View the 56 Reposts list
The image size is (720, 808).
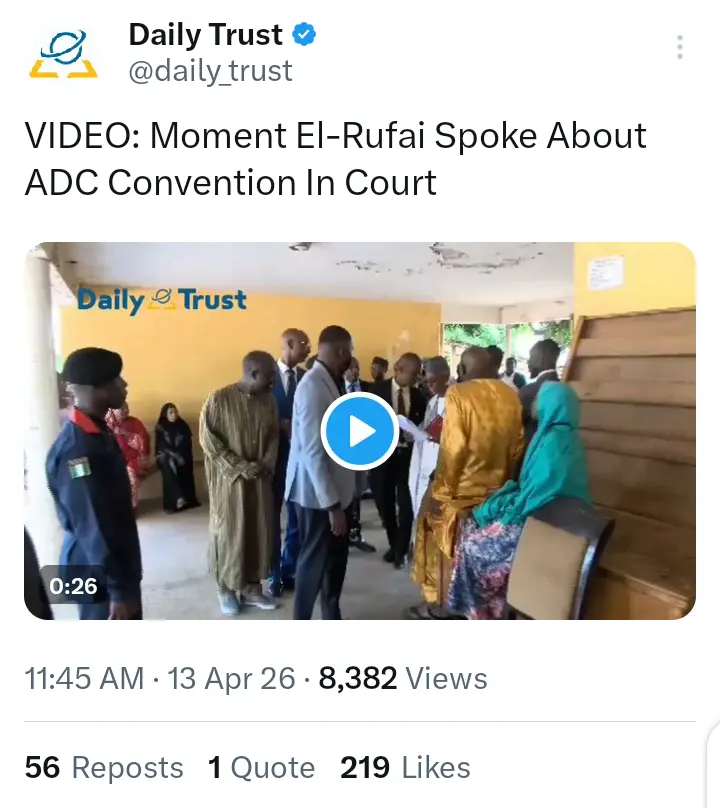(104, 767)
